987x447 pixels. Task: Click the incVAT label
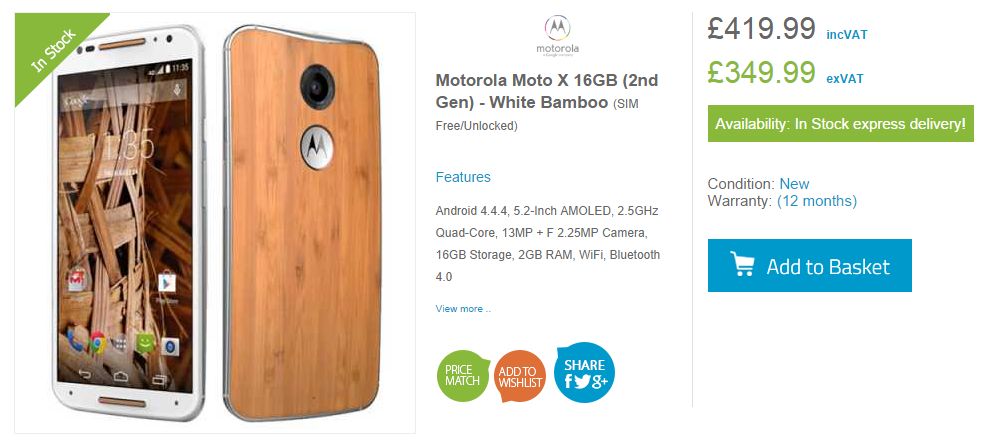click(846, 35)
